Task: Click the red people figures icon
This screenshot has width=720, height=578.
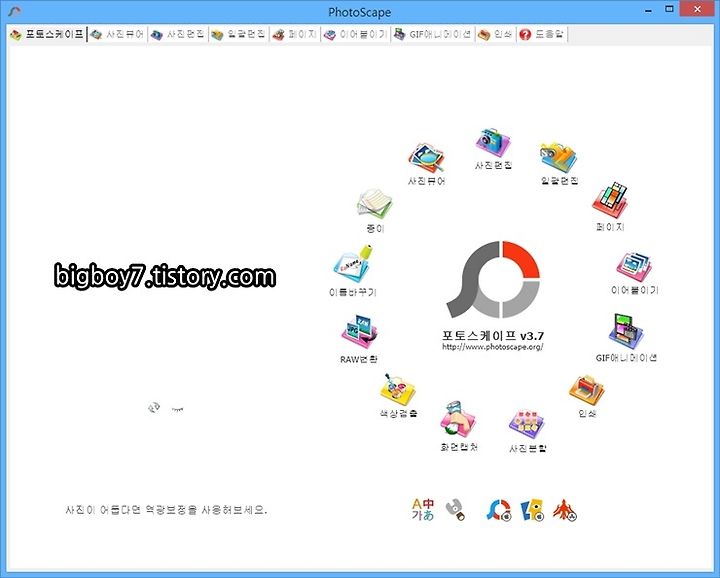Action: tap(565, 510)
